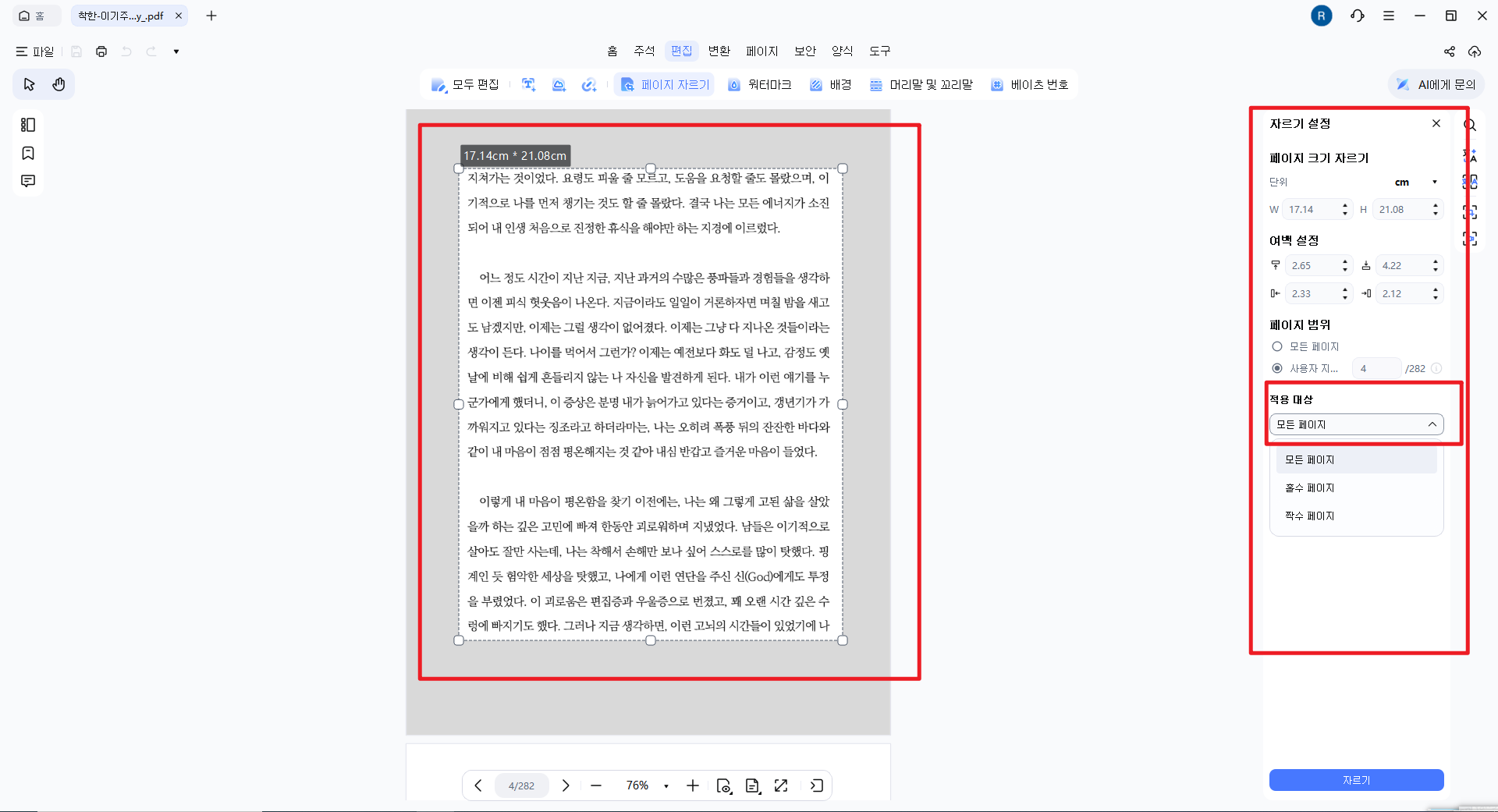The height and width of the screenshot is (812, 1498).
Task: Click the AI에게 문의 button
Action: point(1436,84)
